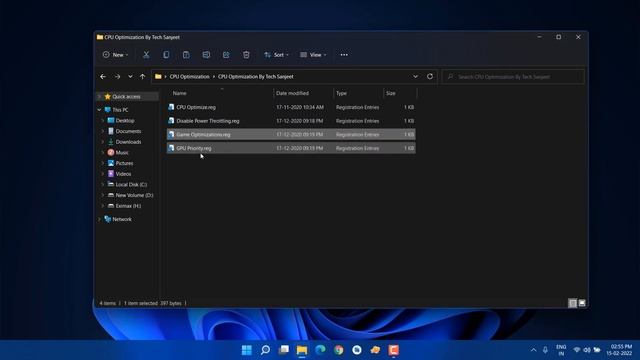Click Wi-Fi icon in system tray
Image resolution: width=640 pixels, height=360 pixels.
pyautogui.click(x=576, y=350)
